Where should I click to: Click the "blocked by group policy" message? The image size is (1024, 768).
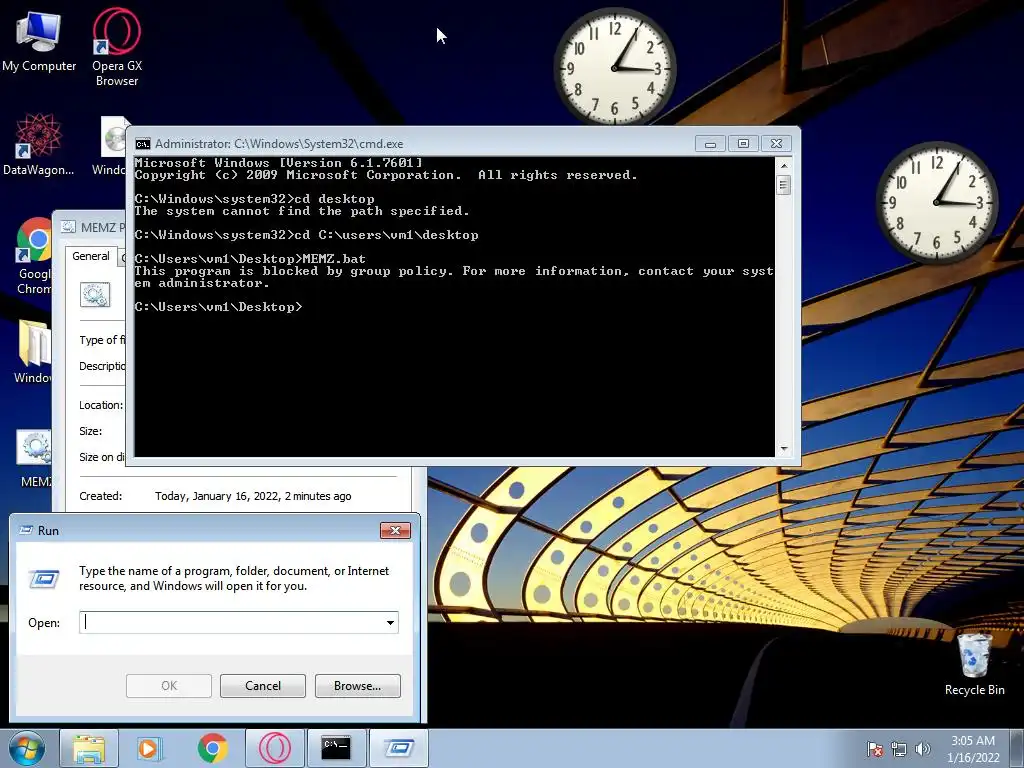coord(454,277)
